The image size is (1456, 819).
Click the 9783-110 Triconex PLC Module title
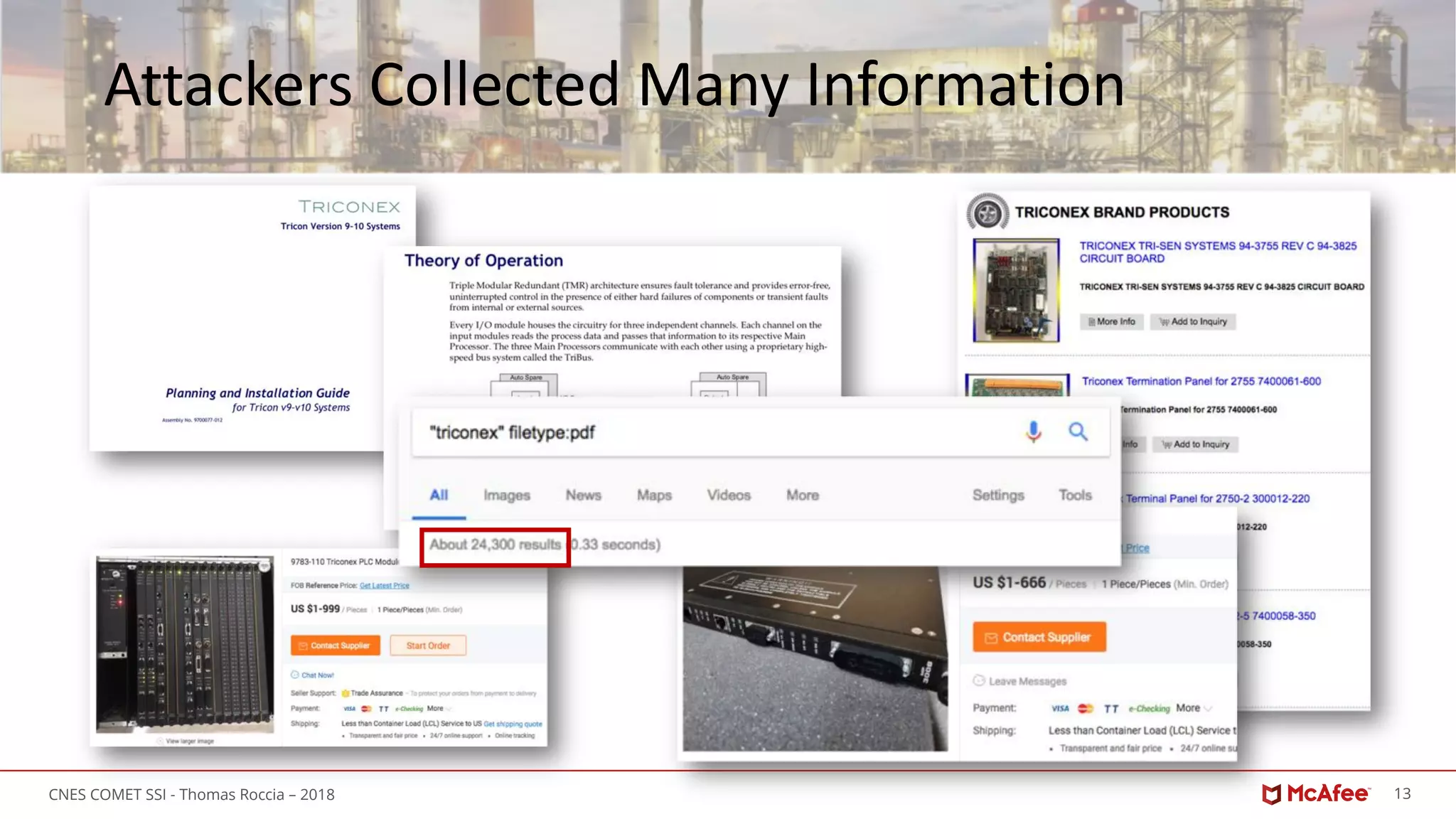[x=345, y=562]
